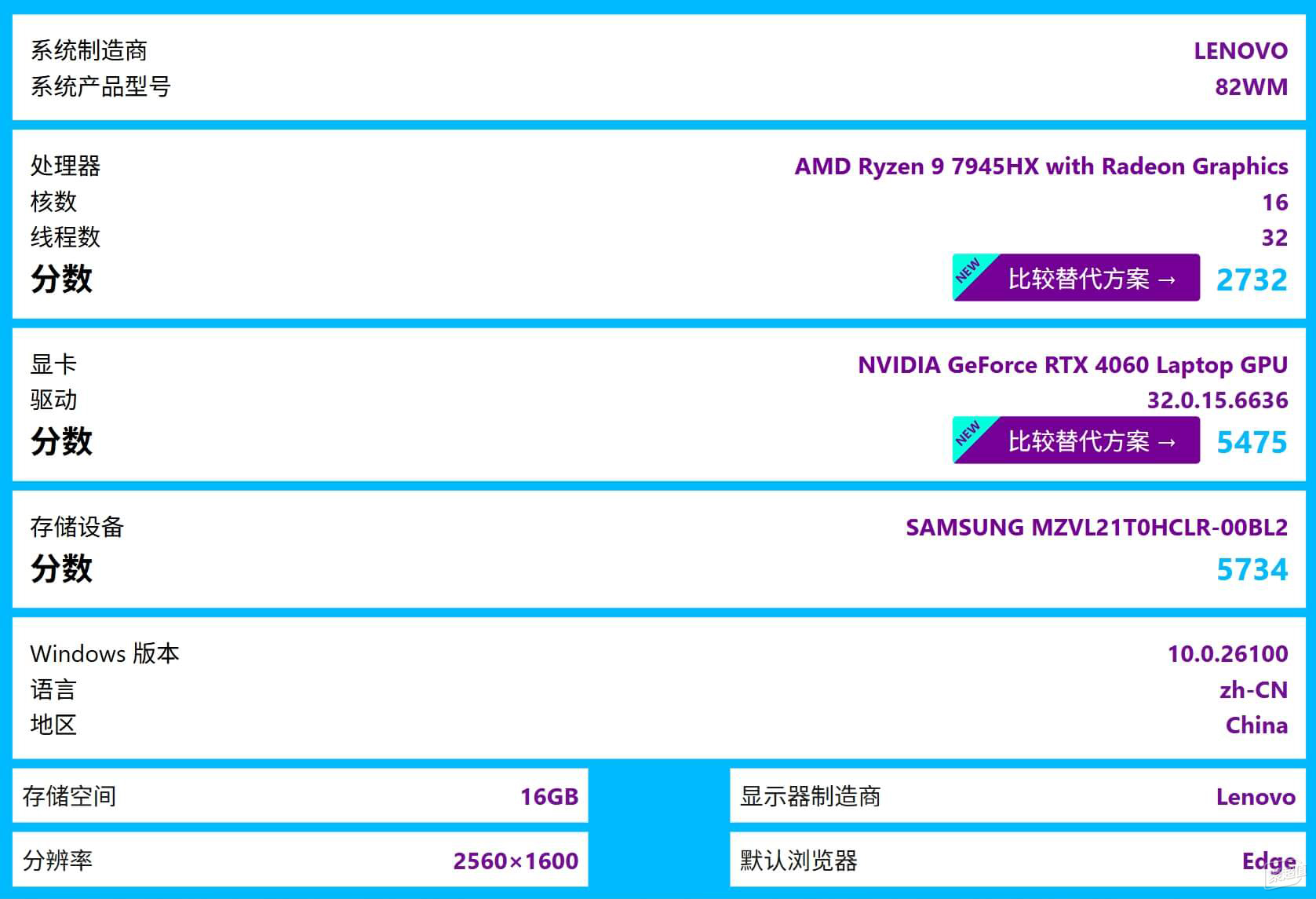Select the graphics score 5475
Screen dimensions: 1316x899
[1252, 442]
